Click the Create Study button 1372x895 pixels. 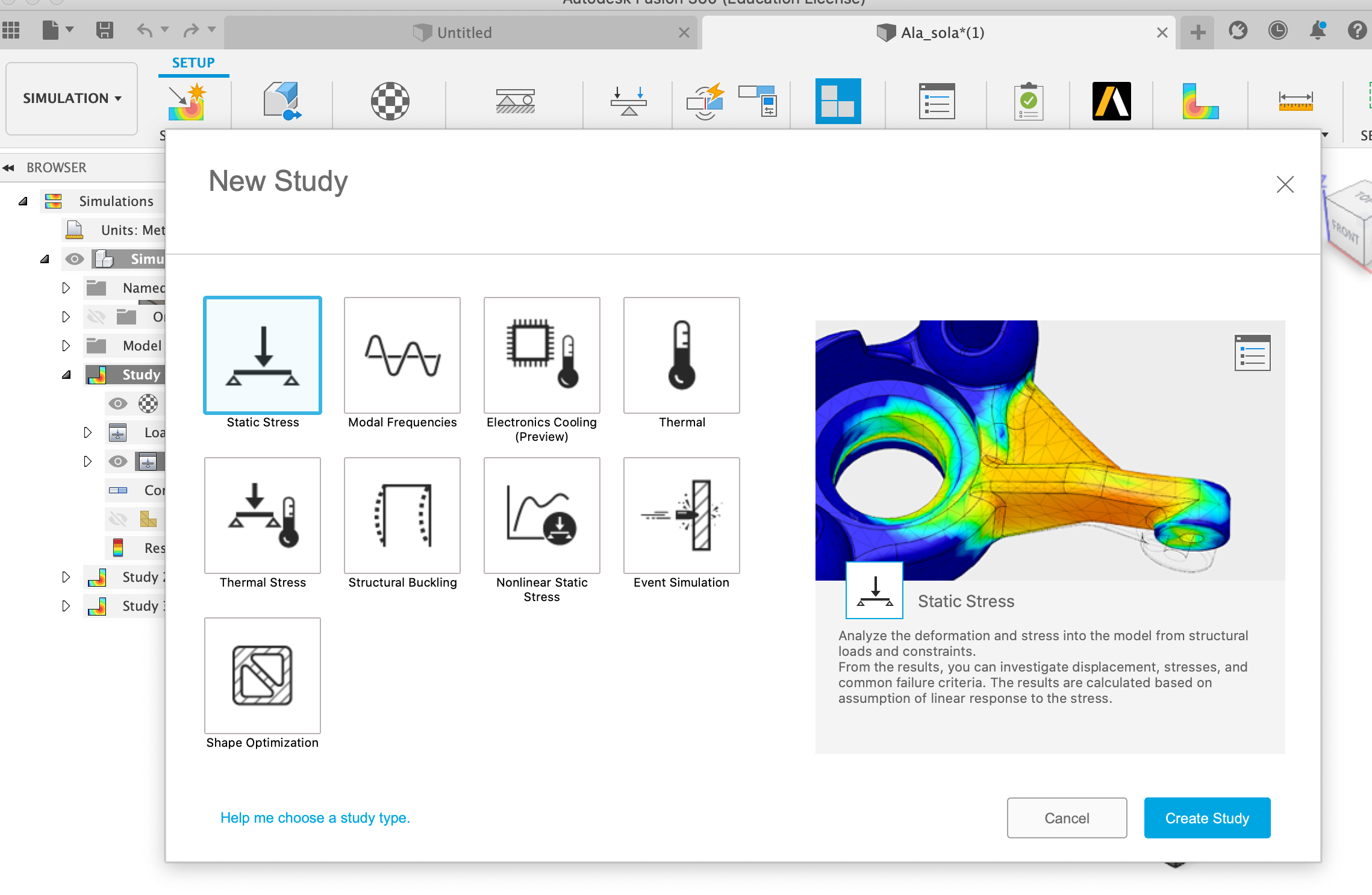click(1206, 818)
